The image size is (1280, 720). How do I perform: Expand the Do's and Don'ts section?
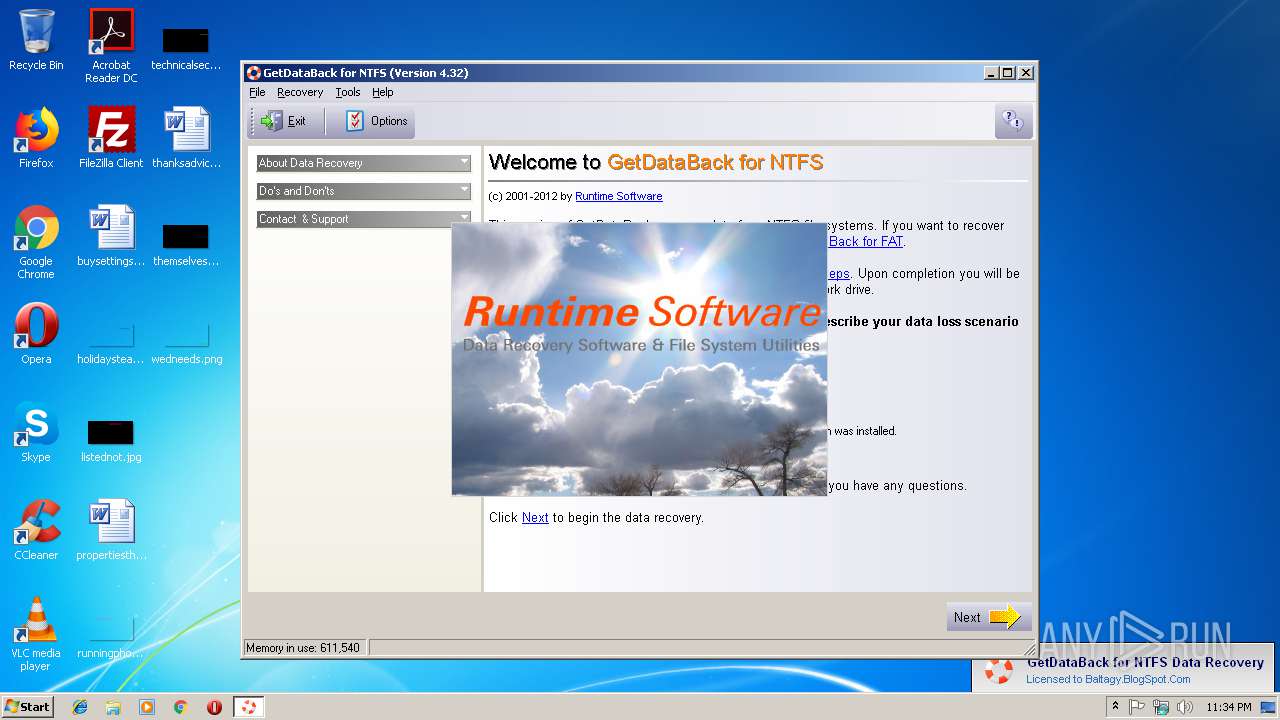point(363,191)
